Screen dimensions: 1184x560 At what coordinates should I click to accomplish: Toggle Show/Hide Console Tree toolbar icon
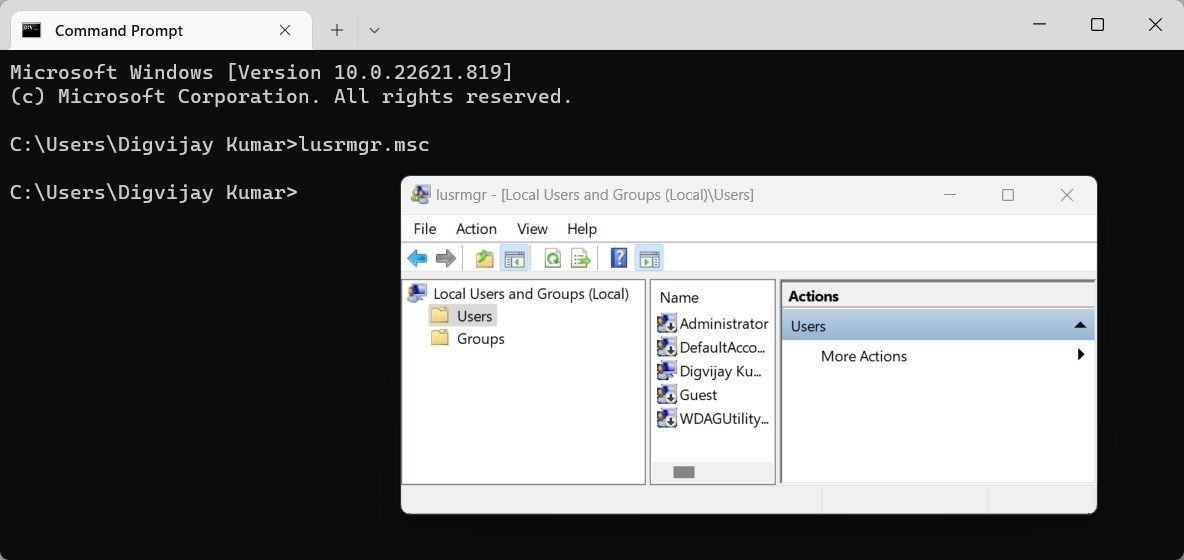tap(515, 258)
